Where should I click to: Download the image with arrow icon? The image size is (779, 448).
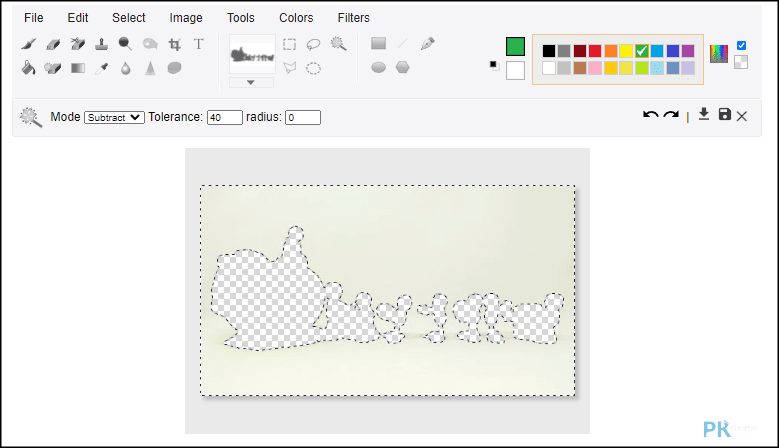click(703, 114)
